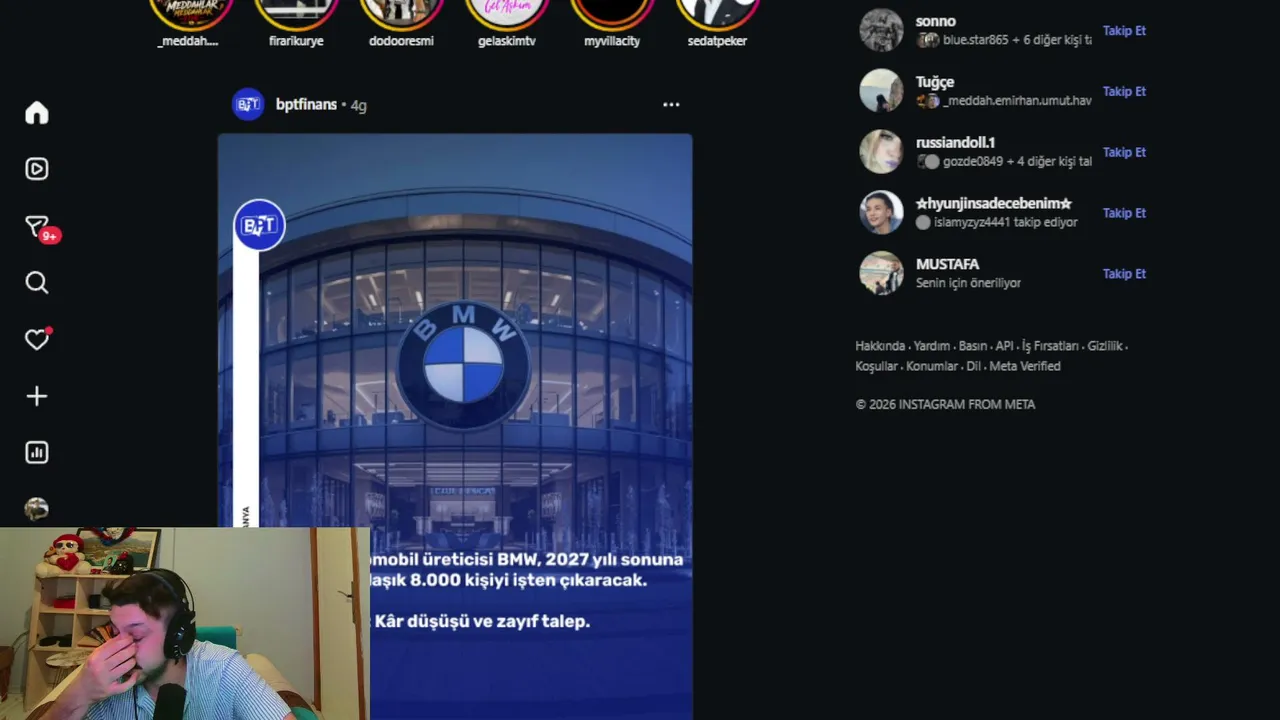This screenshot has height=720, width=1280.
Task: View Notifications heart icon
Action: pos(37,340)
